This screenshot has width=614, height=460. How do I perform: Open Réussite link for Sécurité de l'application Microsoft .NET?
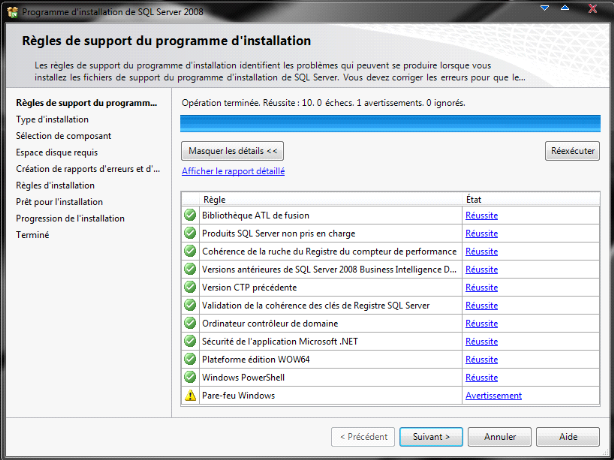[x=482, y=341]
